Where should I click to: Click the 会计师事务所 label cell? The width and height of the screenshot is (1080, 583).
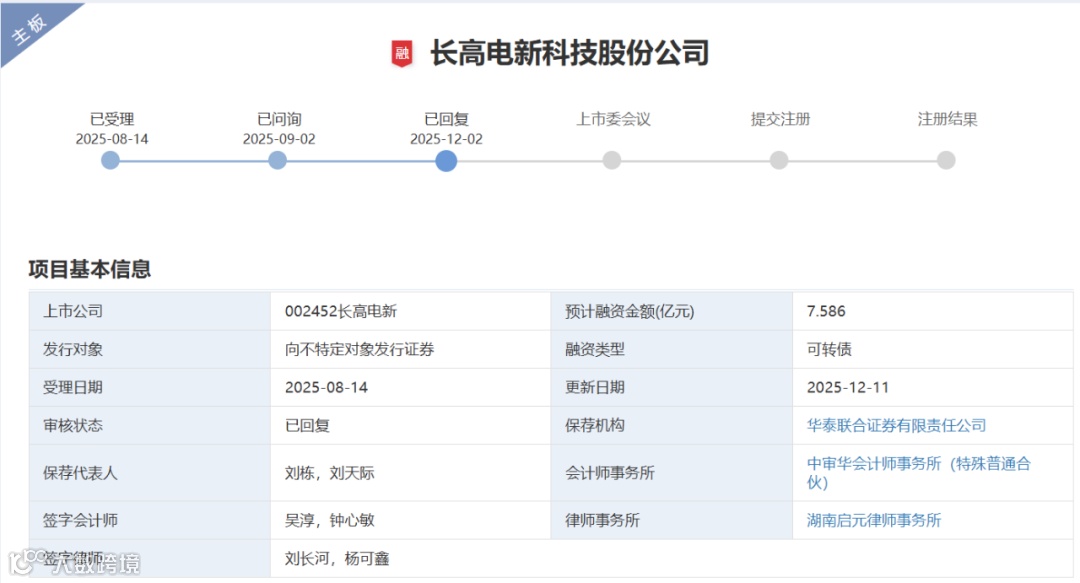click(672, 473)
